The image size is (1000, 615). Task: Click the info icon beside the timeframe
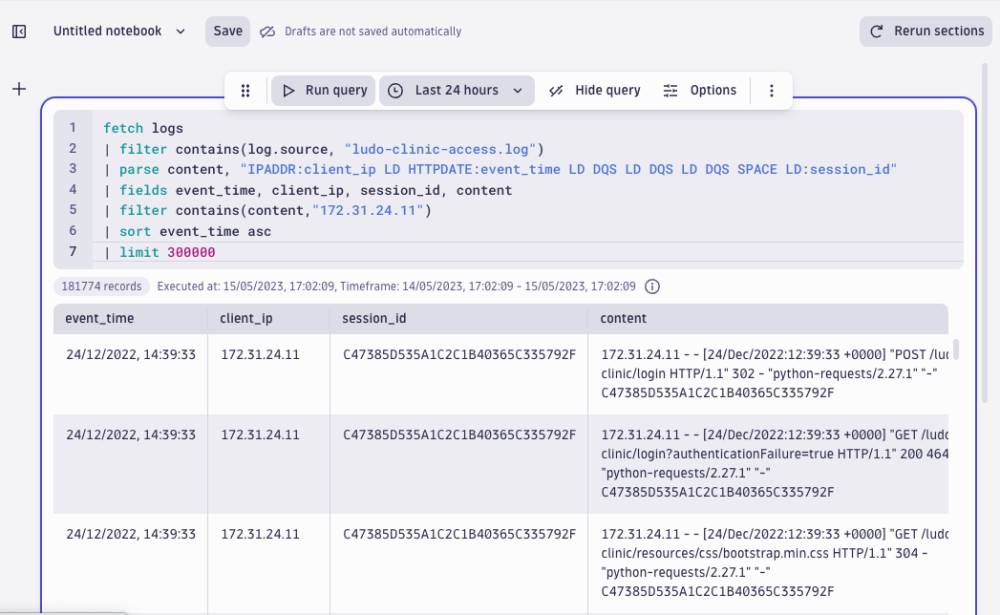653,286
